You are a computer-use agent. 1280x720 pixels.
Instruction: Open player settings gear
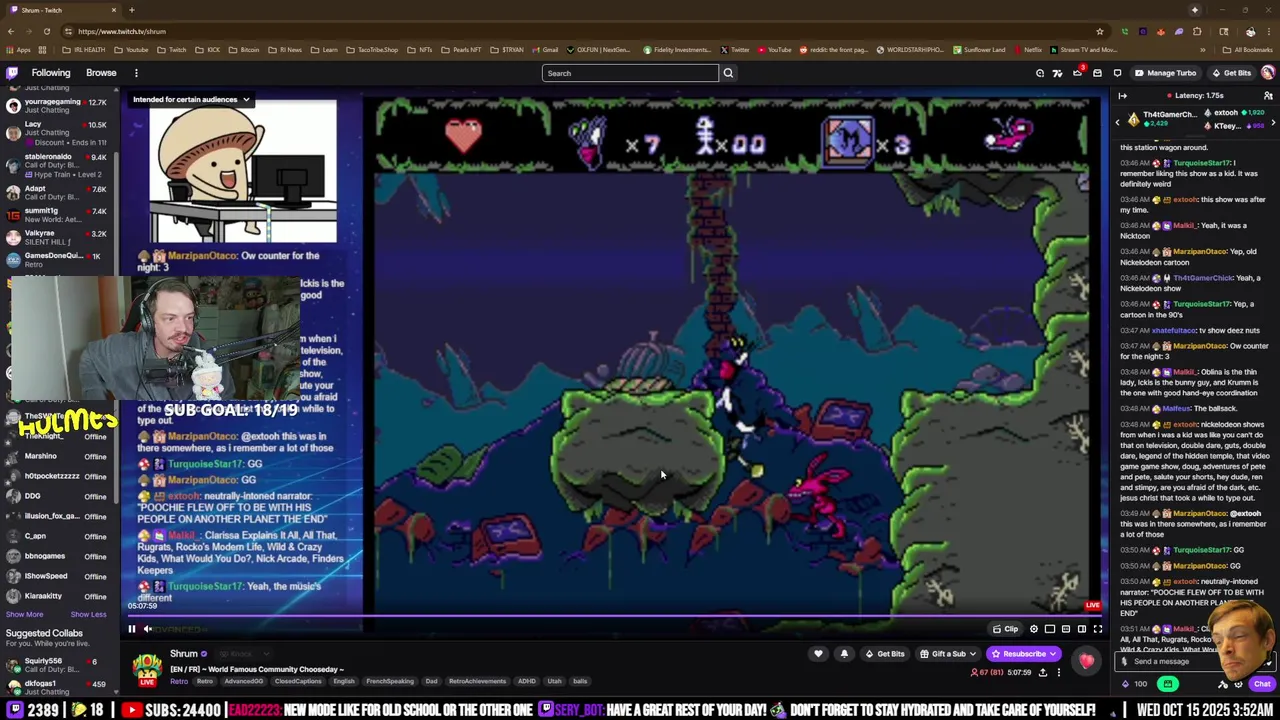point(1034,629)
